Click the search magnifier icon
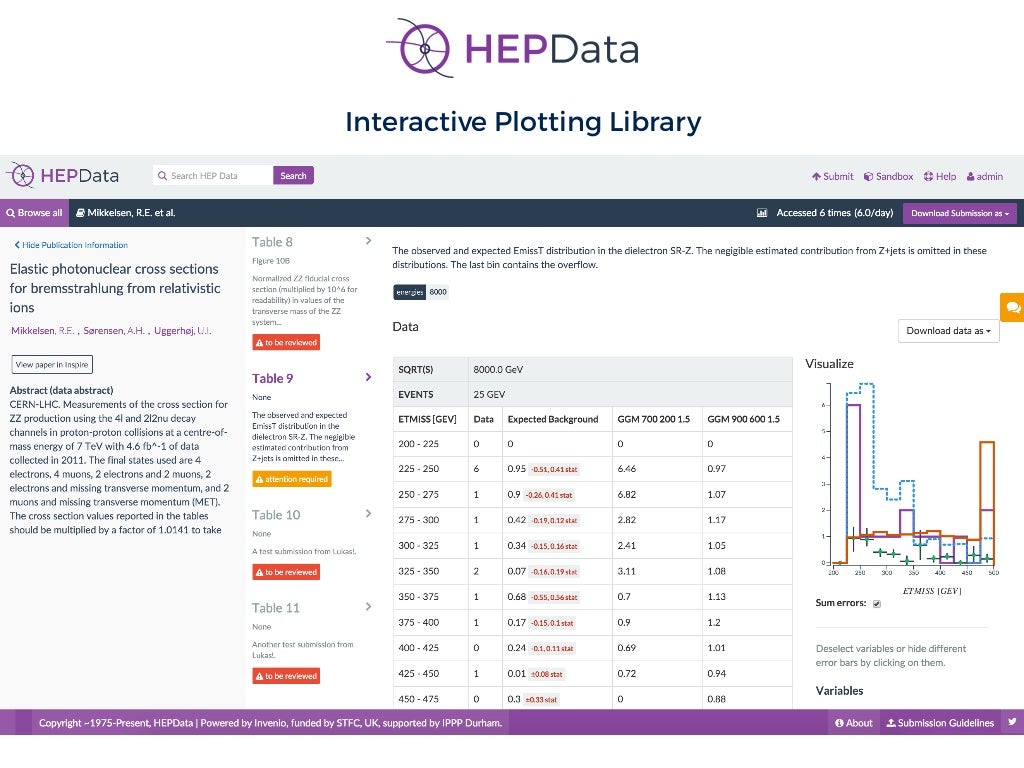The image size is (1024, 768). pyautogui.click(x=163, y=176)
